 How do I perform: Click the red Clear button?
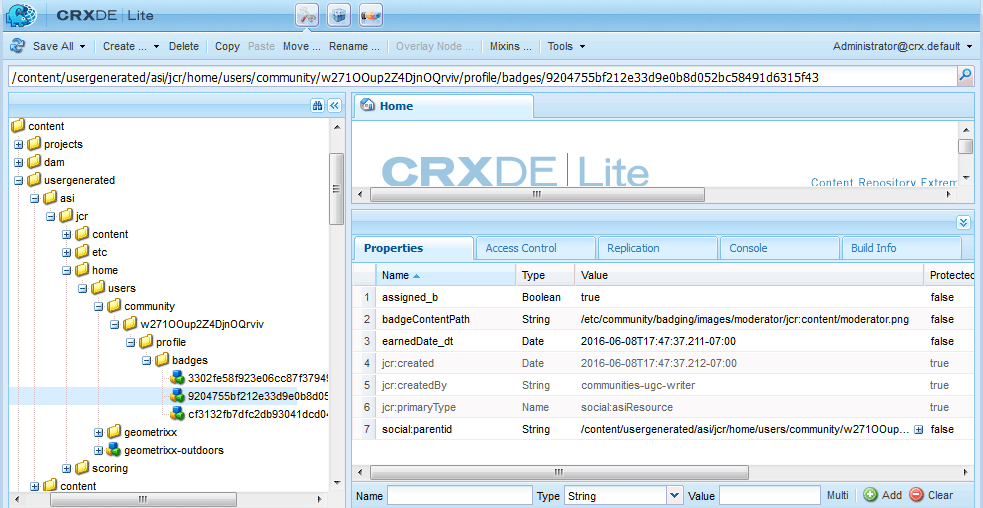pos(931,495)
